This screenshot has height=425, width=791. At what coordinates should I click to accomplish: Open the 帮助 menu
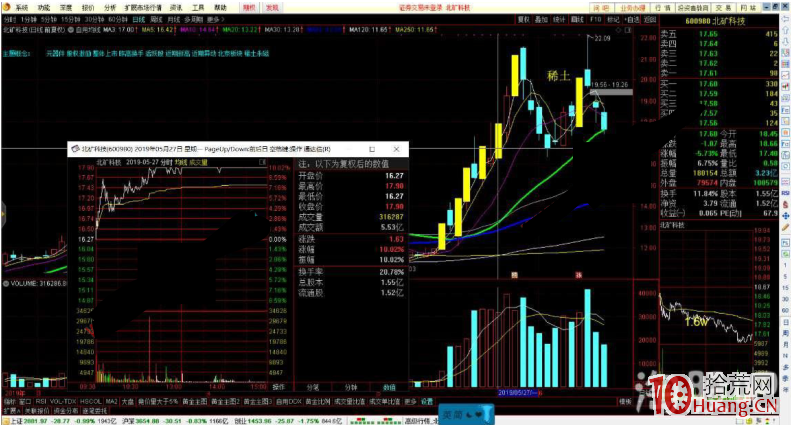point(220,8)
